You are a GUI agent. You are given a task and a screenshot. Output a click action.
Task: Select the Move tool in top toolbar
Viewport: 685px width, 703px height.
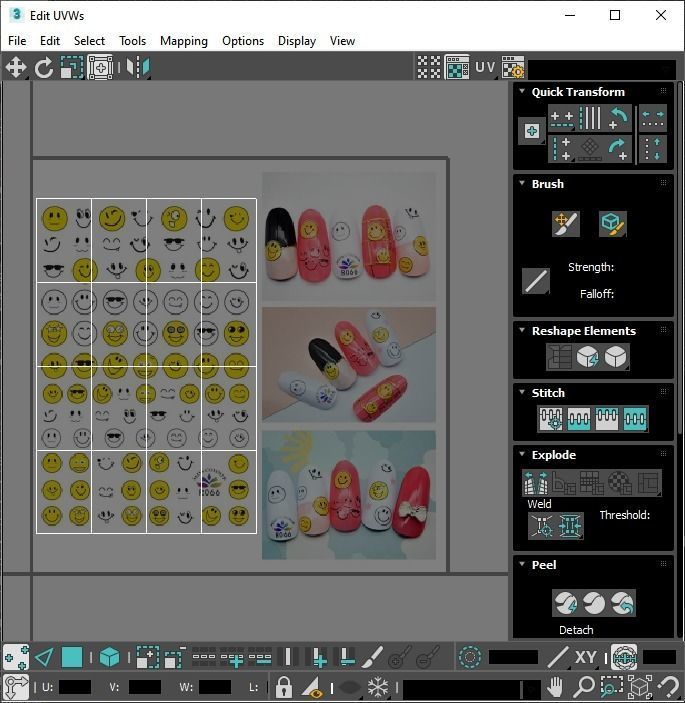[x=16, y=68]
